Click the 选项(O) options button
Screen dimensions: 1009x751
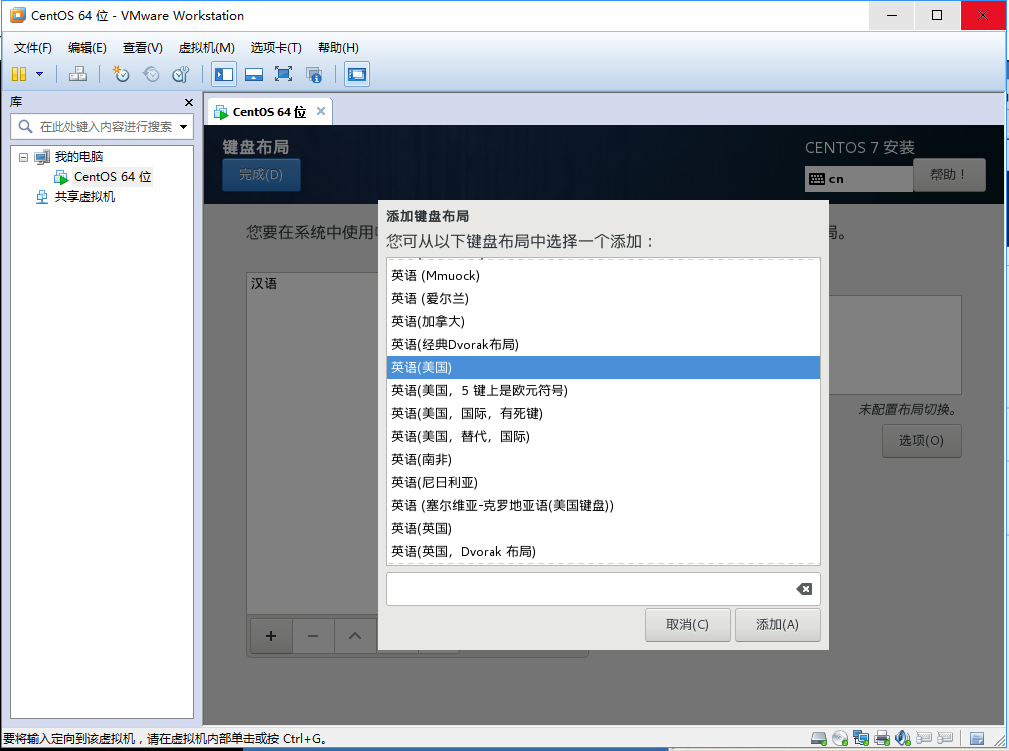pyautogui.click(x=921, y=441)
